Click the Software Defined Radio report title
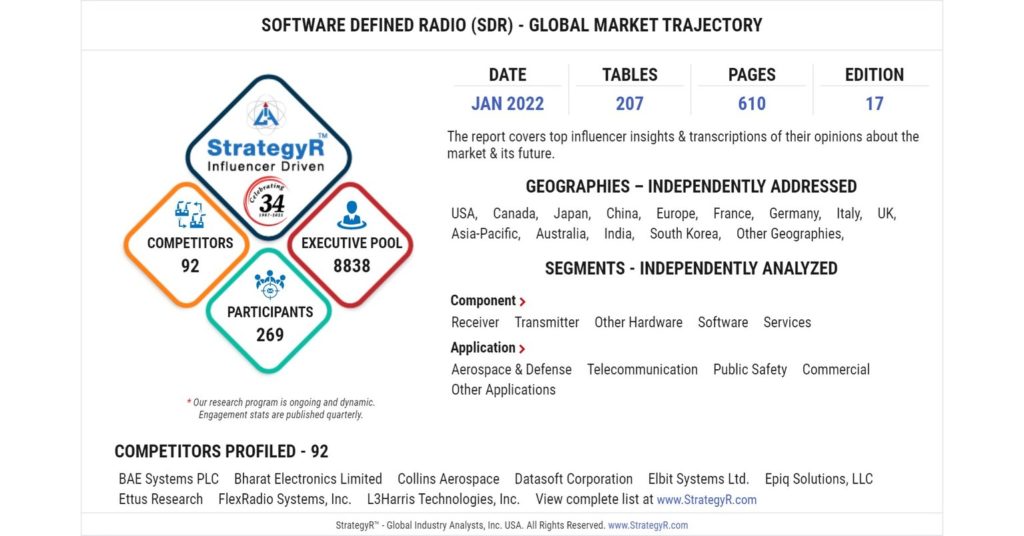 click(511, 25)
